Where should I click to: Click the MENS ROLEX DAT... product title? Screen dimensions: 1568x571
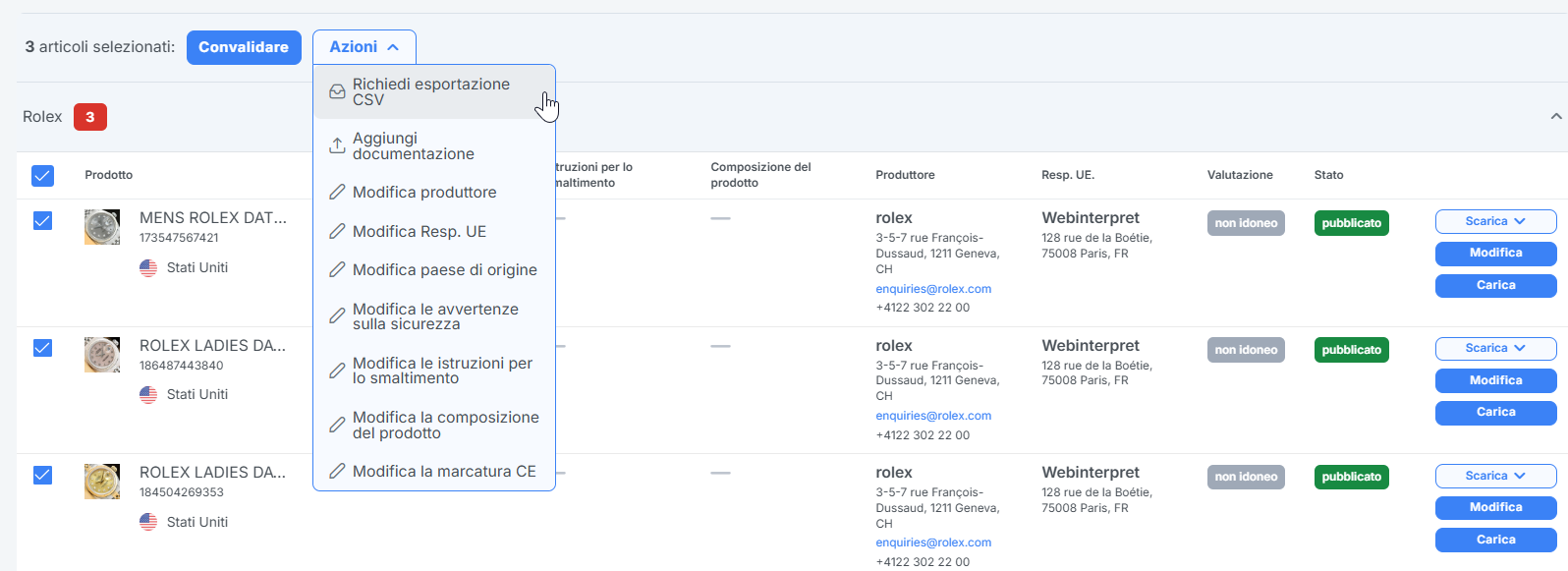pos(213,218)
